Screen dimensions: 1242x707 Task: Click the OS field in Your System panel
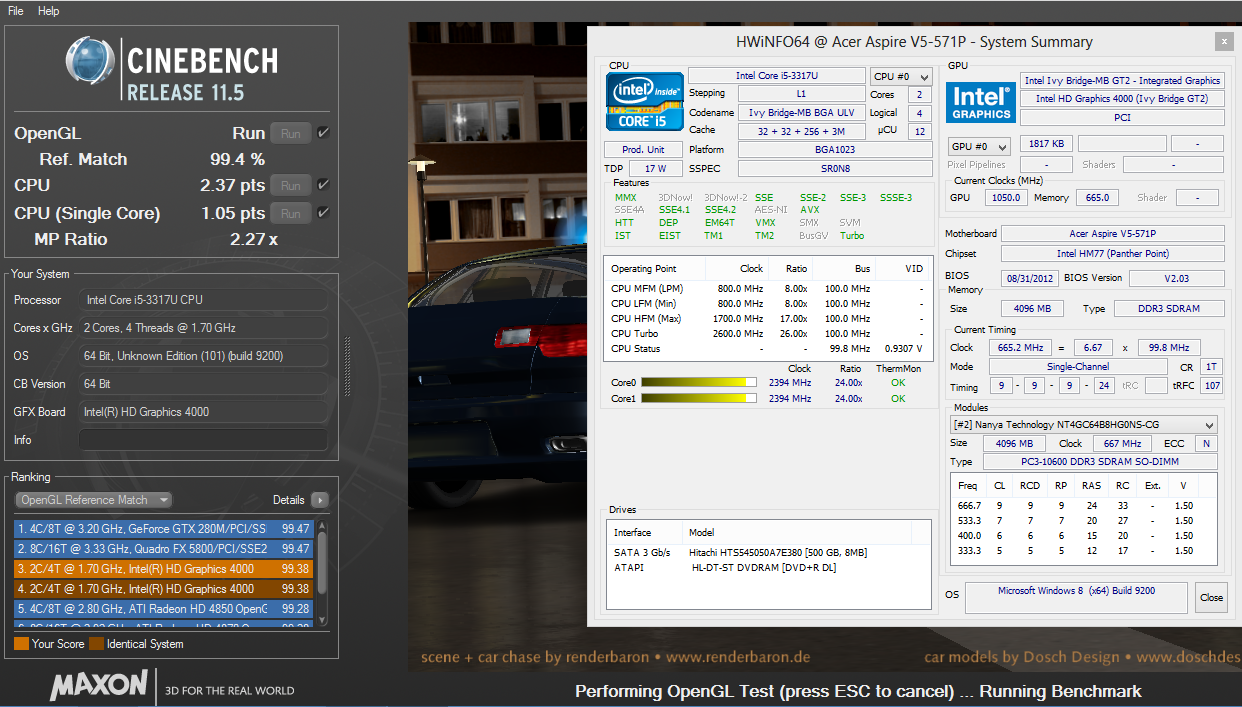[203, 356]
